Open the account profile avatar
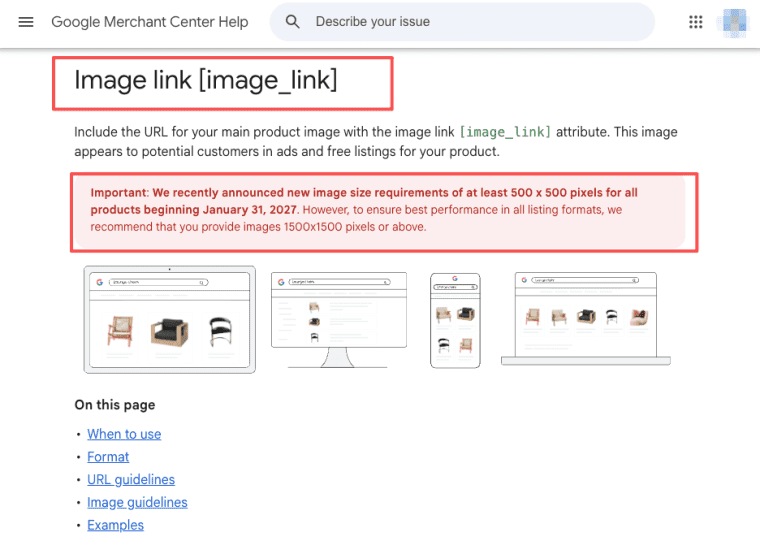 pos(734,22)
